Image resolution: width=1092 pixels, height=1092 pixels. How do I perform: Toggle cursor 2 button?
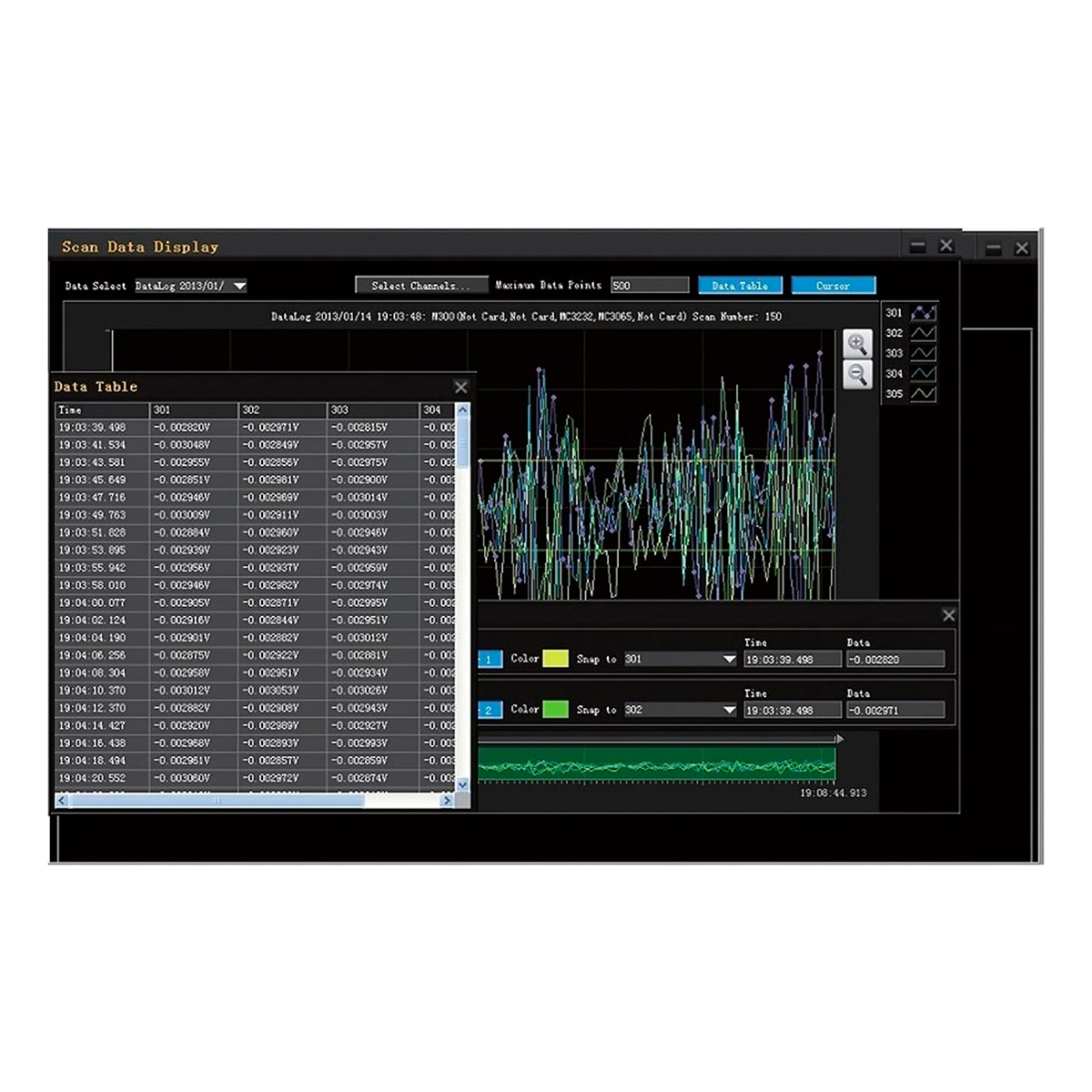(490, 710)
